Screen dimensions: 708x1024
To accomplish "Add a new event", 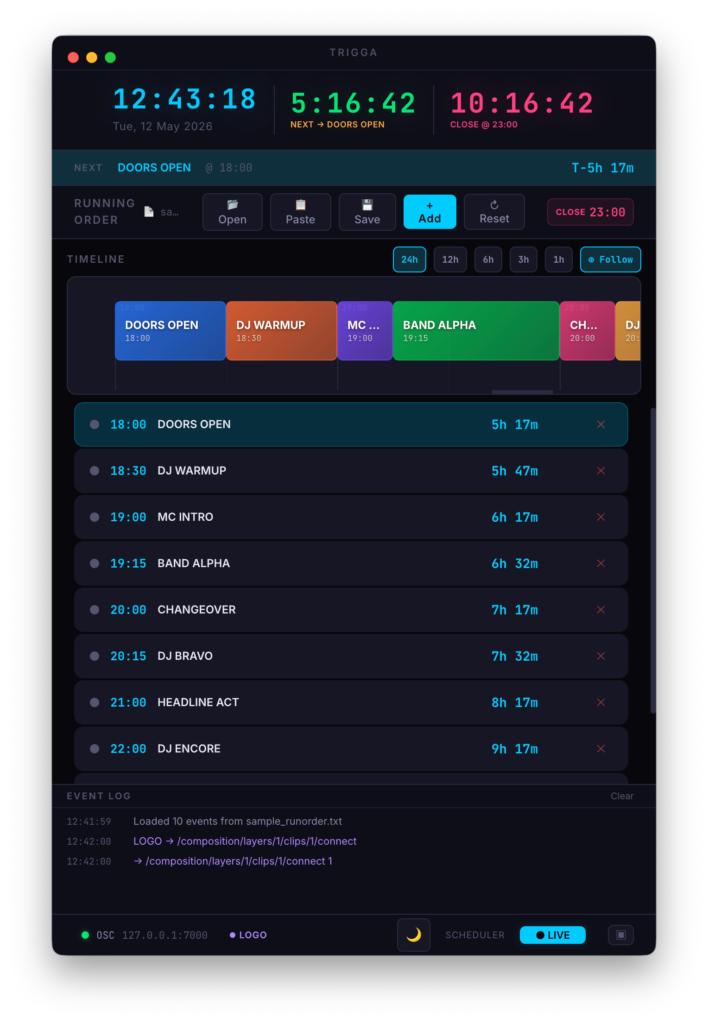I will point(429,212).
